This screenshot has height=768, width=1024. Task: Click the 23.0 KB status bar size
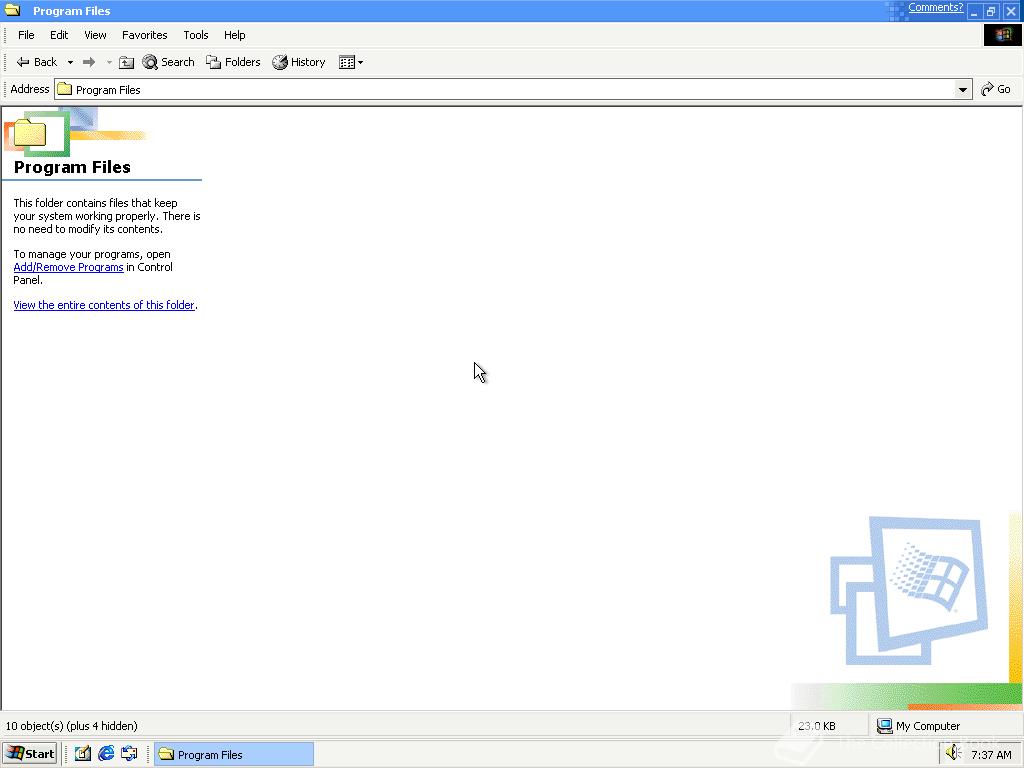tap(816, 726)
